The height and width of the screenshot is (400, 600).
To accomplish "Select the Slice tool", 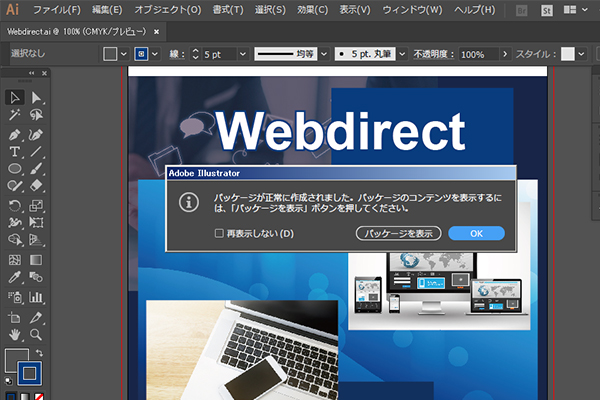I will pos(36,317).
